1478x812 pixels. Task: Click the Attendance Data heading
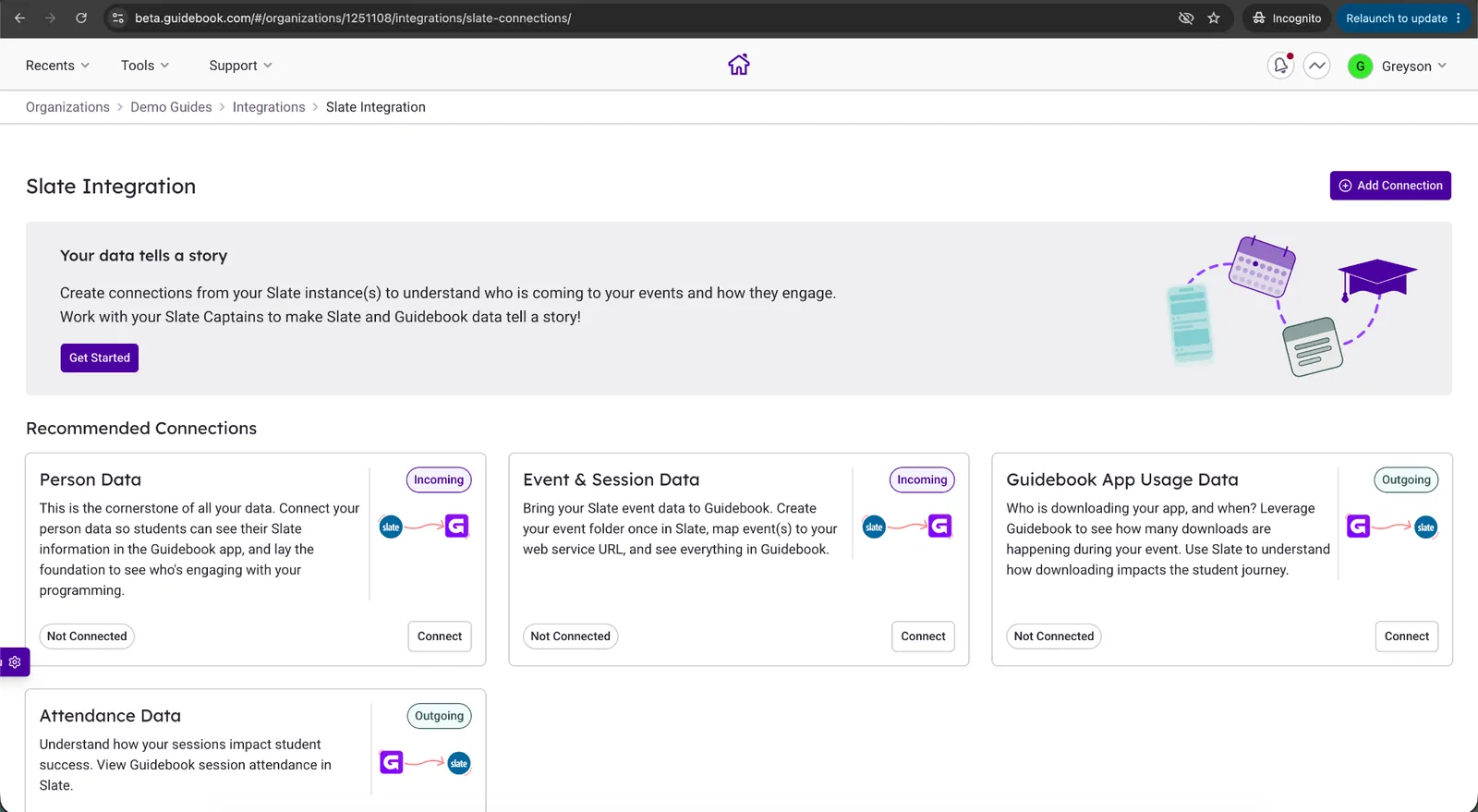(x=110, y=716)
